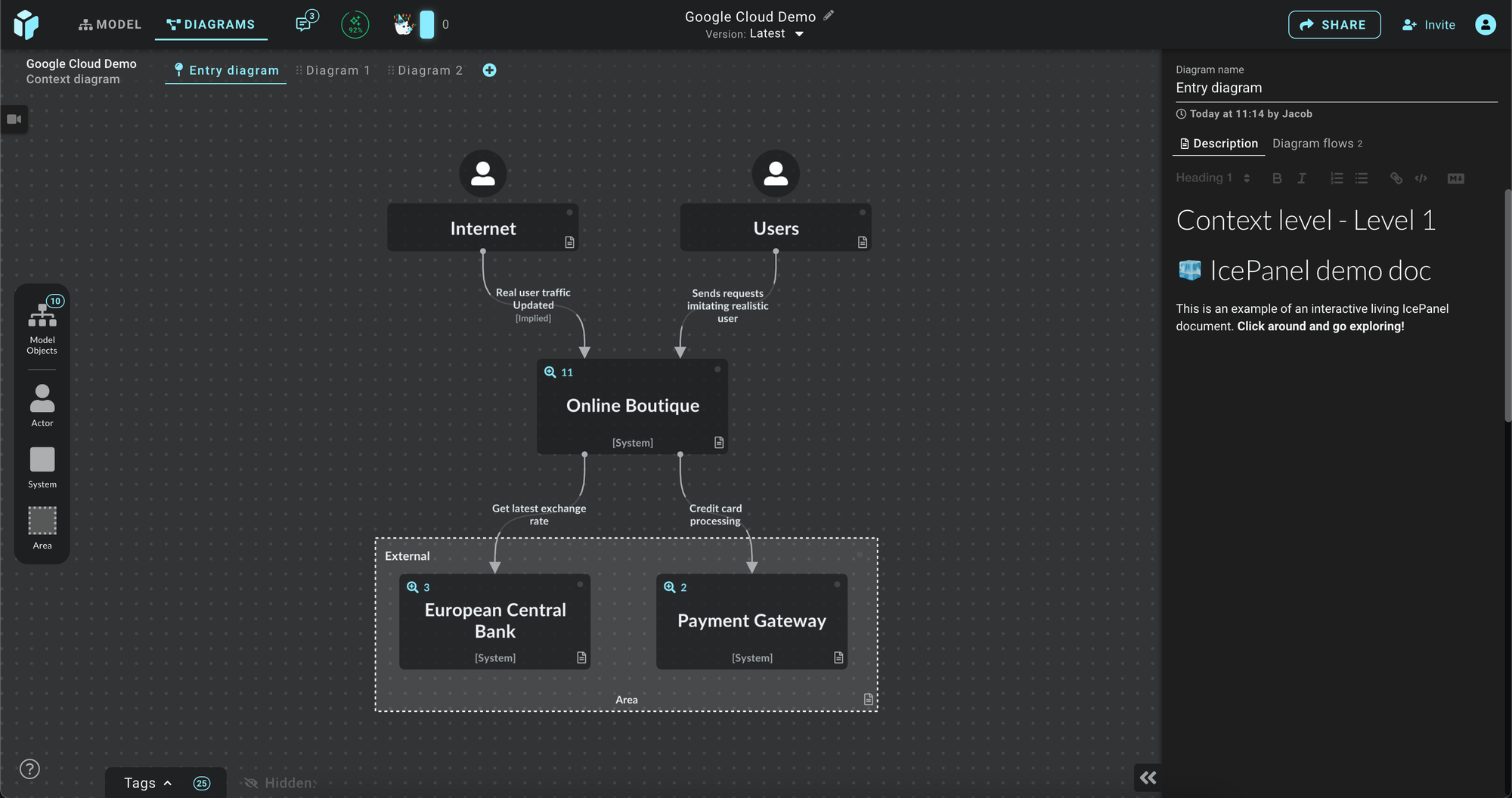This screenshot has width=1512, height=798.
Task: Insert a code block
Action: point(1421,178)
